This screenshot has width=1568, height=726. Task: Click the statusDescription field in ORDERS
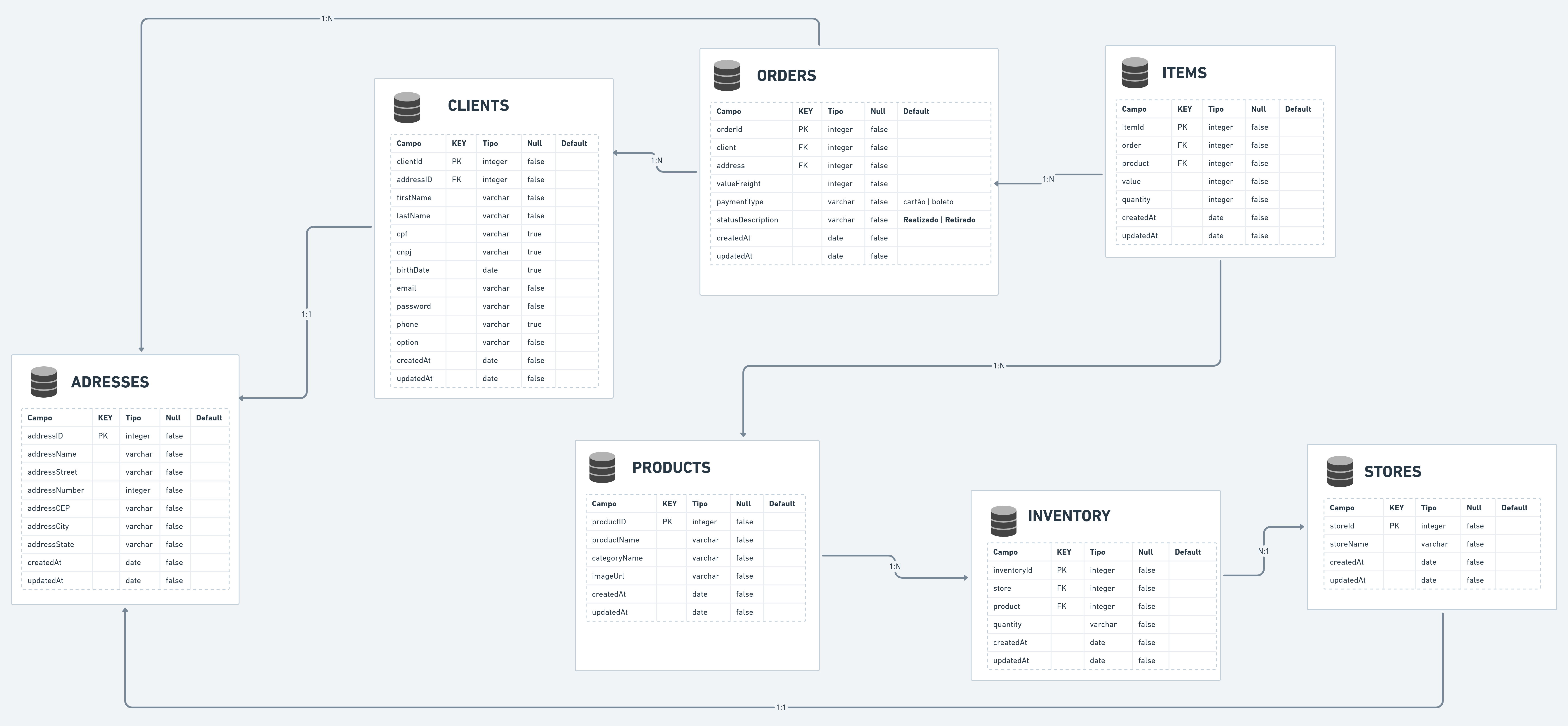click(747, 220)
